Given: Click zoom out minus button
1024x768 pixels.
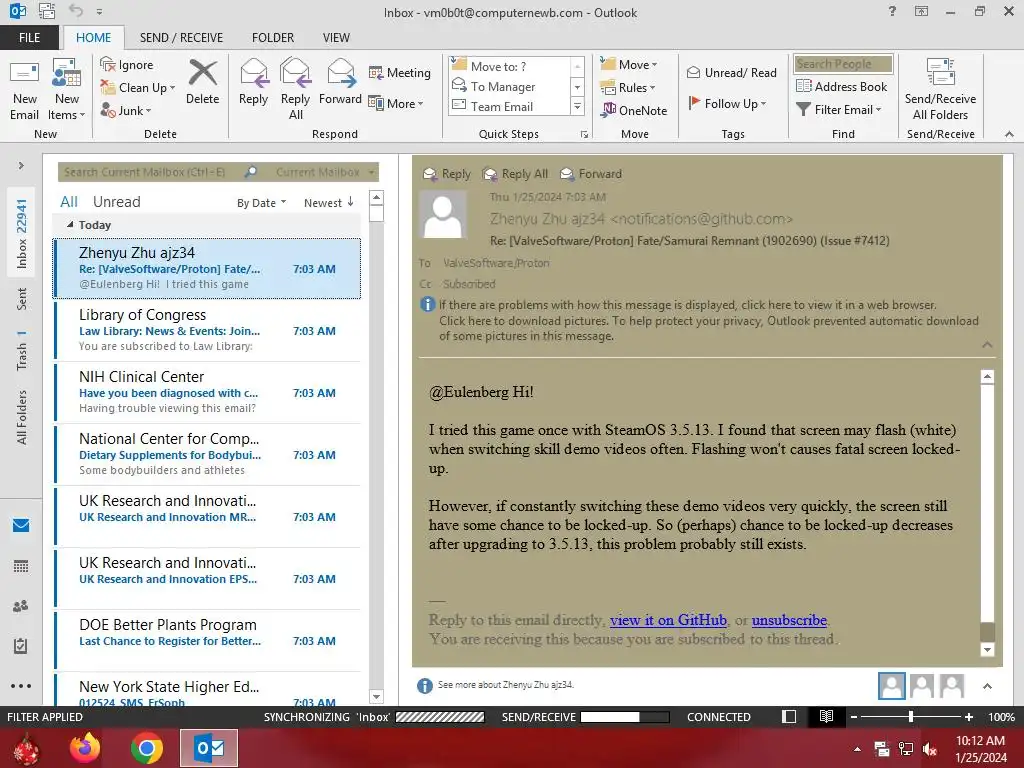Looking at the screenshot, I should point(853,716).
